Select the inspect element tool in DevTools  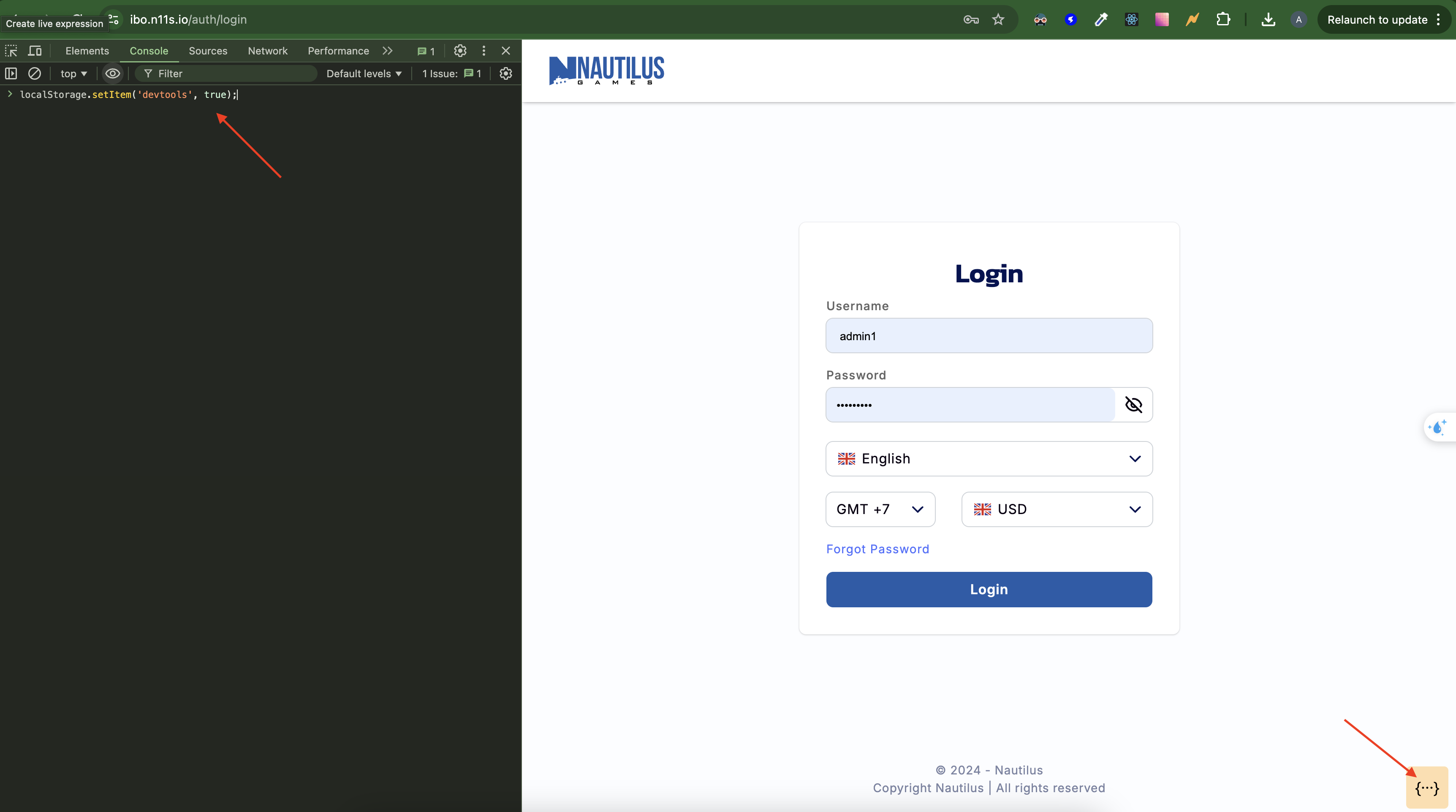11,51
